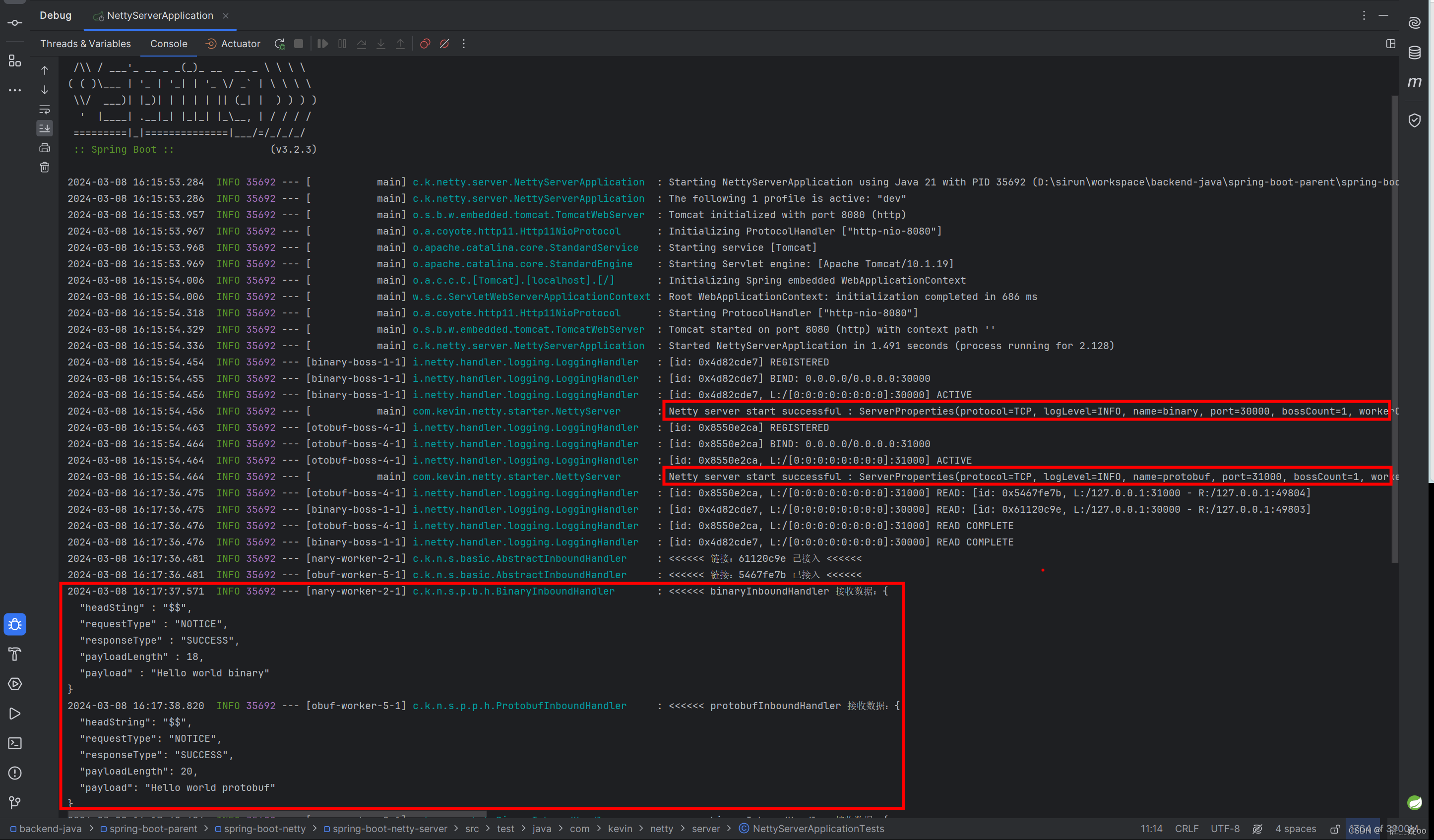Open the Maven tool window
This screenshot has width=1434, height=840.
pos(1415,82)
